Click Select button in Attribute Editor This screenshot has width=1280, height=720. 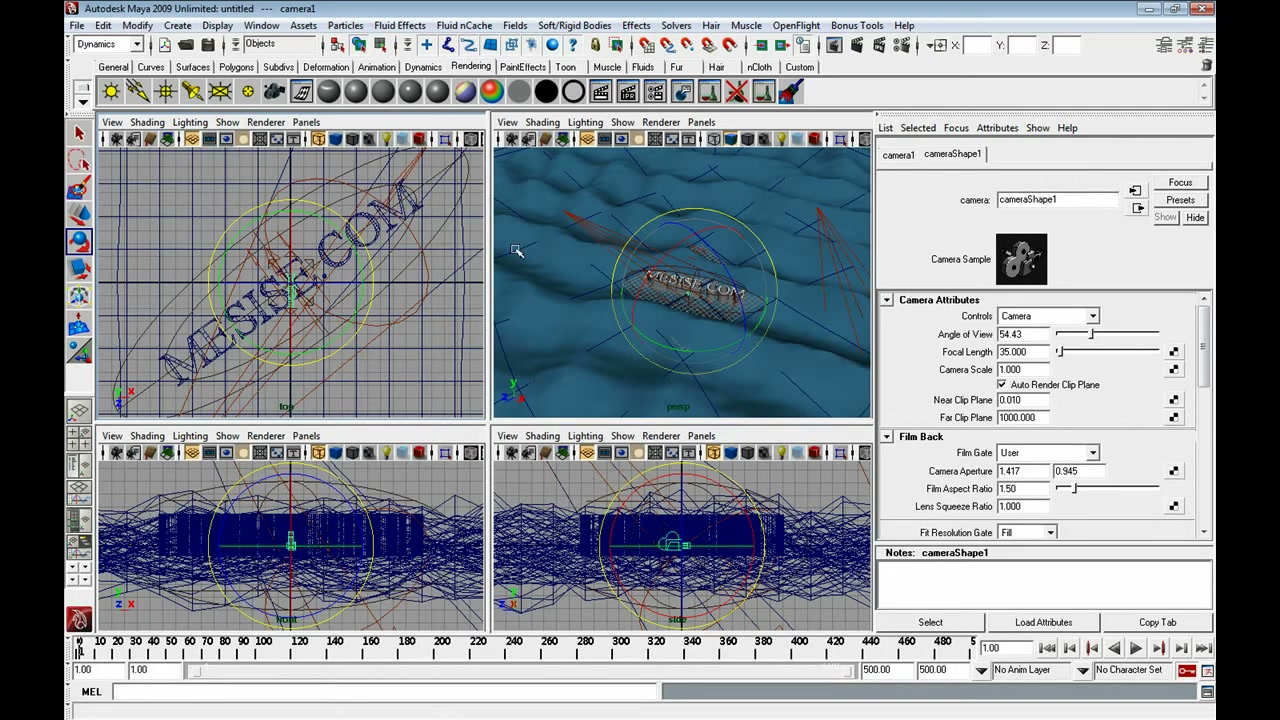[930, 622]
